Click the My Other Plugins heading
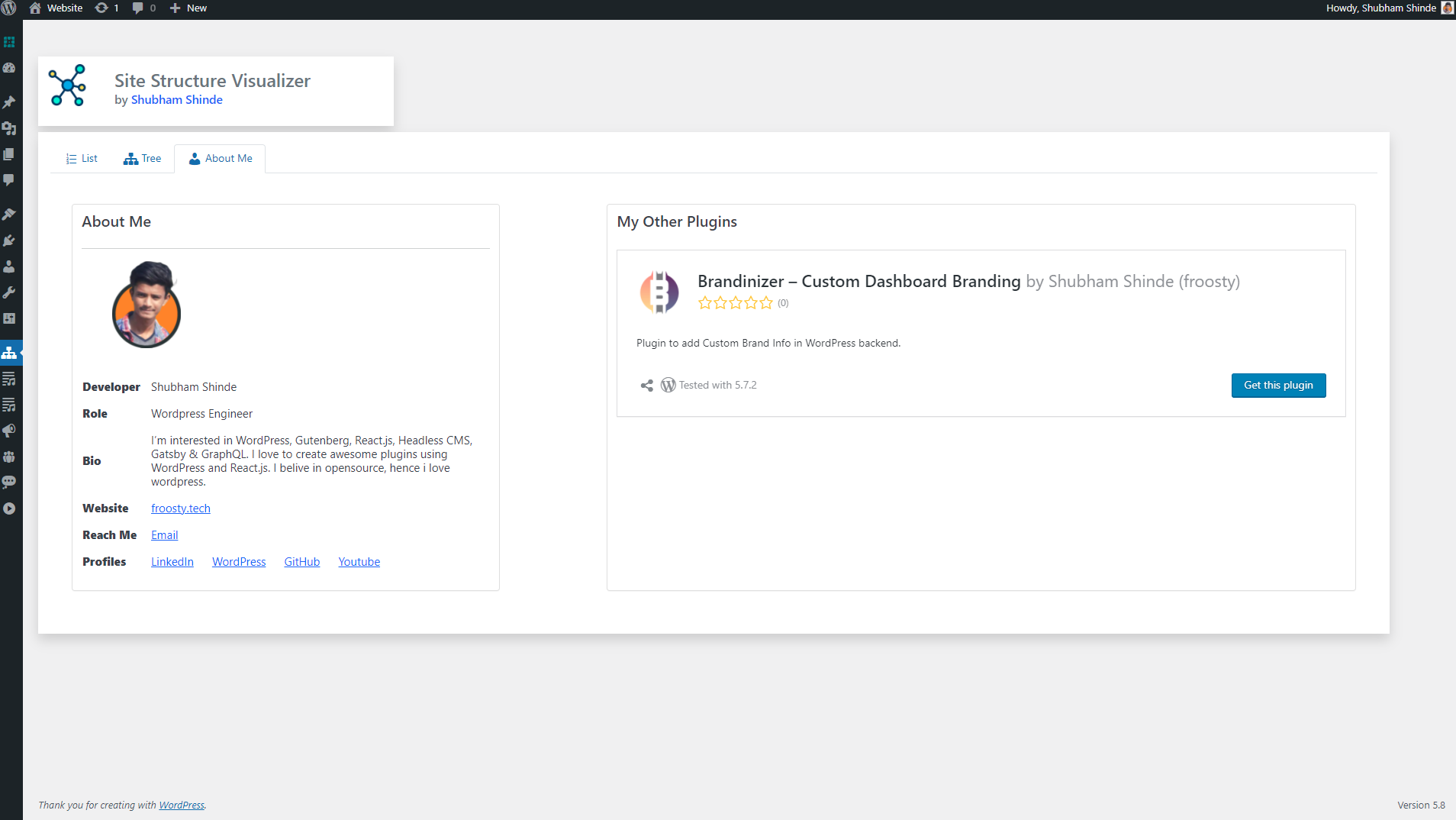Image resolution: width=1456 pixels, height=820 pixels. tap(678, 222)
